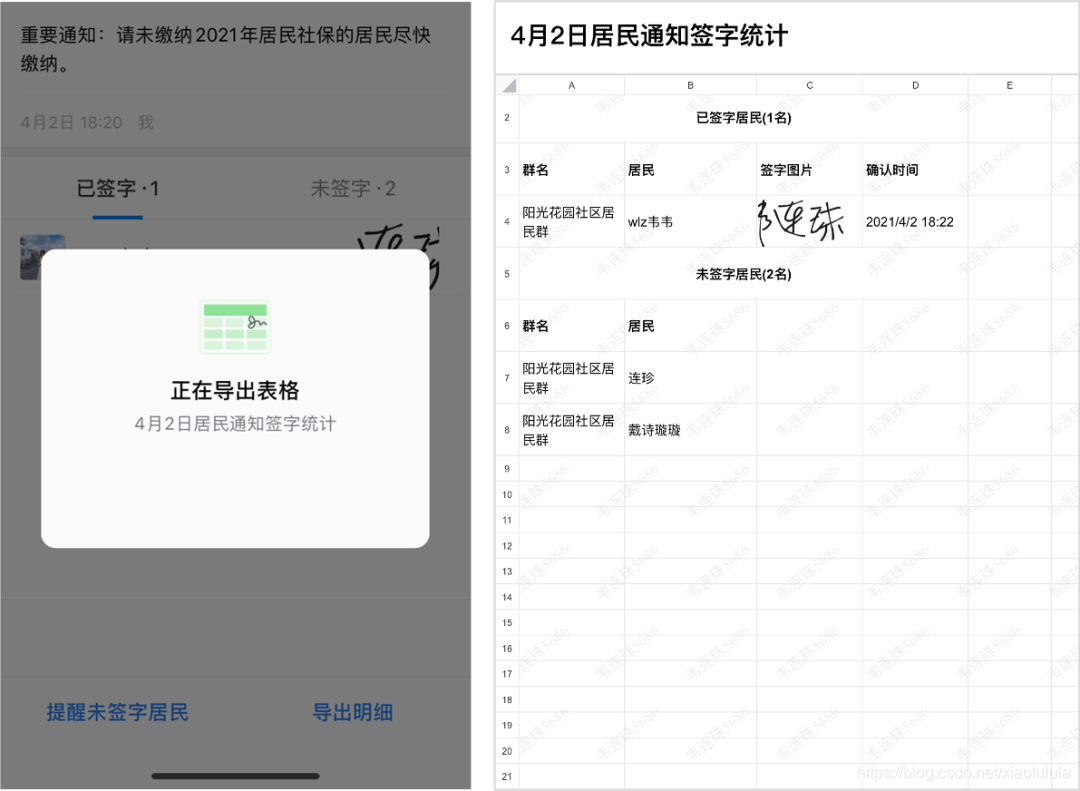Click the resident avatar thumbnail
The width and height of the screenshot is (1080, 791).
pos(42,257)
